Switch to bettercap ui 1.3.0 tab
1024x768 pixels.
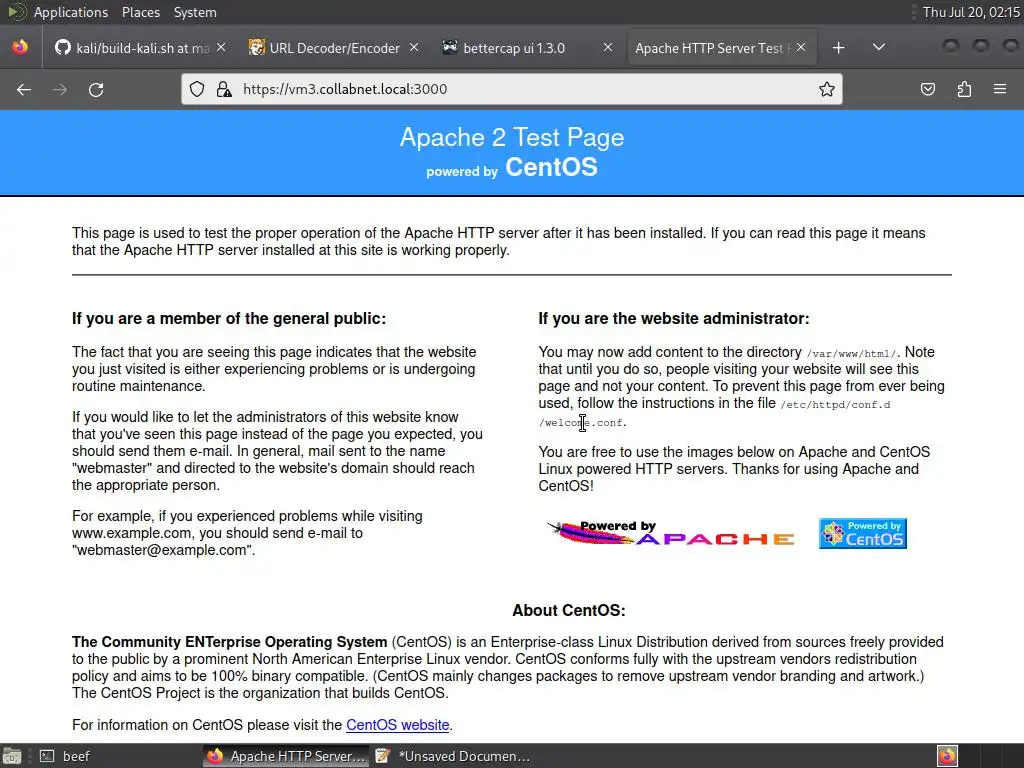click(526, 48)
